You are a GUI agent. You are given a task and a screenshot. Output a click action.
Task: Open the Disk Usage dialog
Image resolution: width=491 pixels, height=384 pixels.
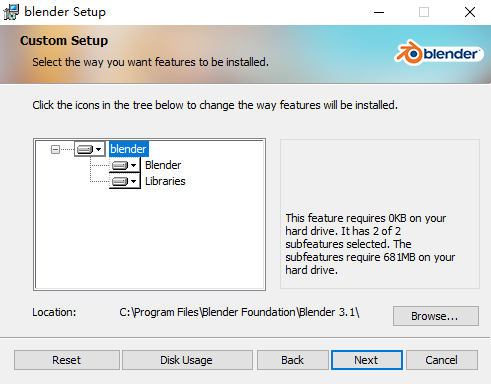[187, 360]
